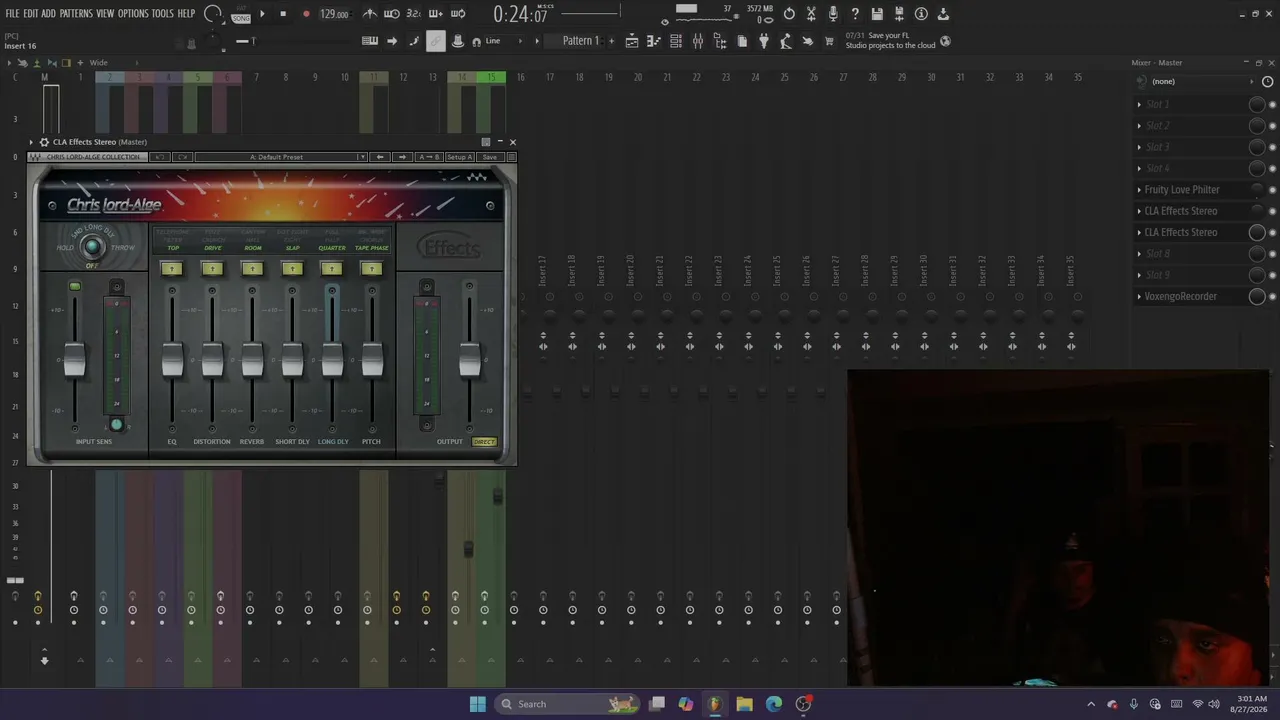Click the microphone one-click recording icon
The height and width of the screenshot is (720, 1280).
coord(833,14)
